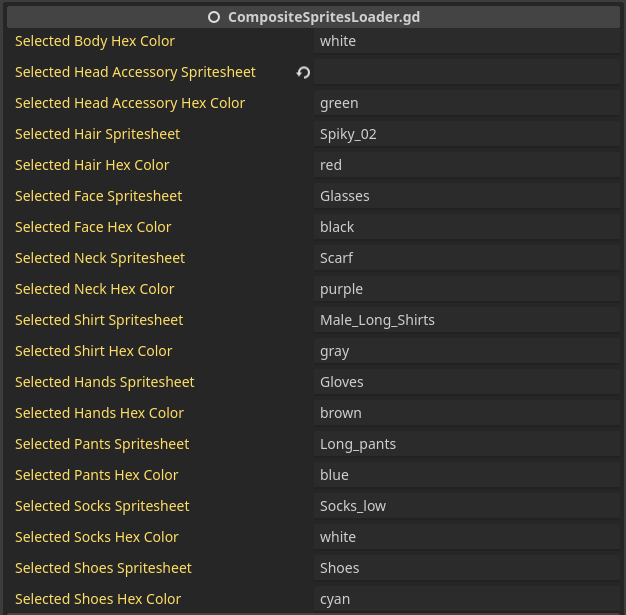Select 'Selected Head Accessory Hex Color' label
This screenshot has height=615, width=626.
130,103
